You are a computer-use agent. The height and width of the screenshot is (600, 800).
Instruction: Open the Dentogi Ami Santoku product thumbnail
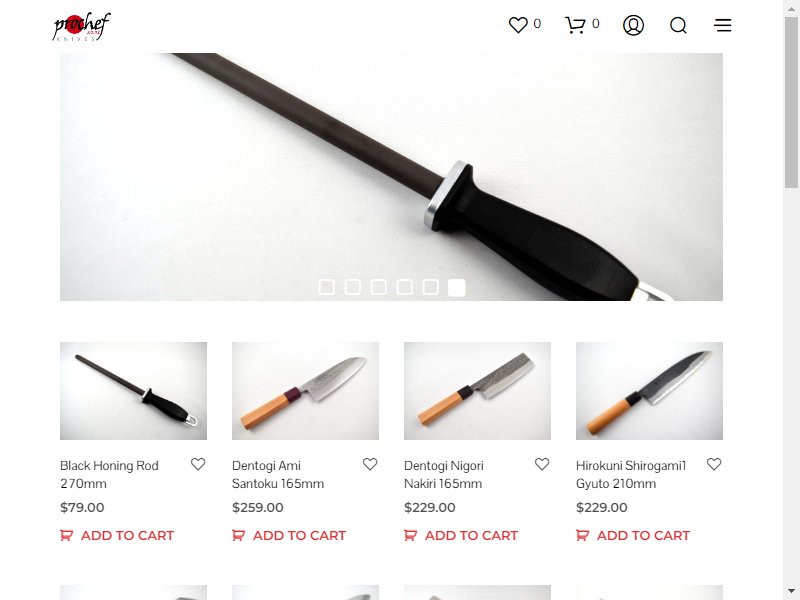pos(305,391)
